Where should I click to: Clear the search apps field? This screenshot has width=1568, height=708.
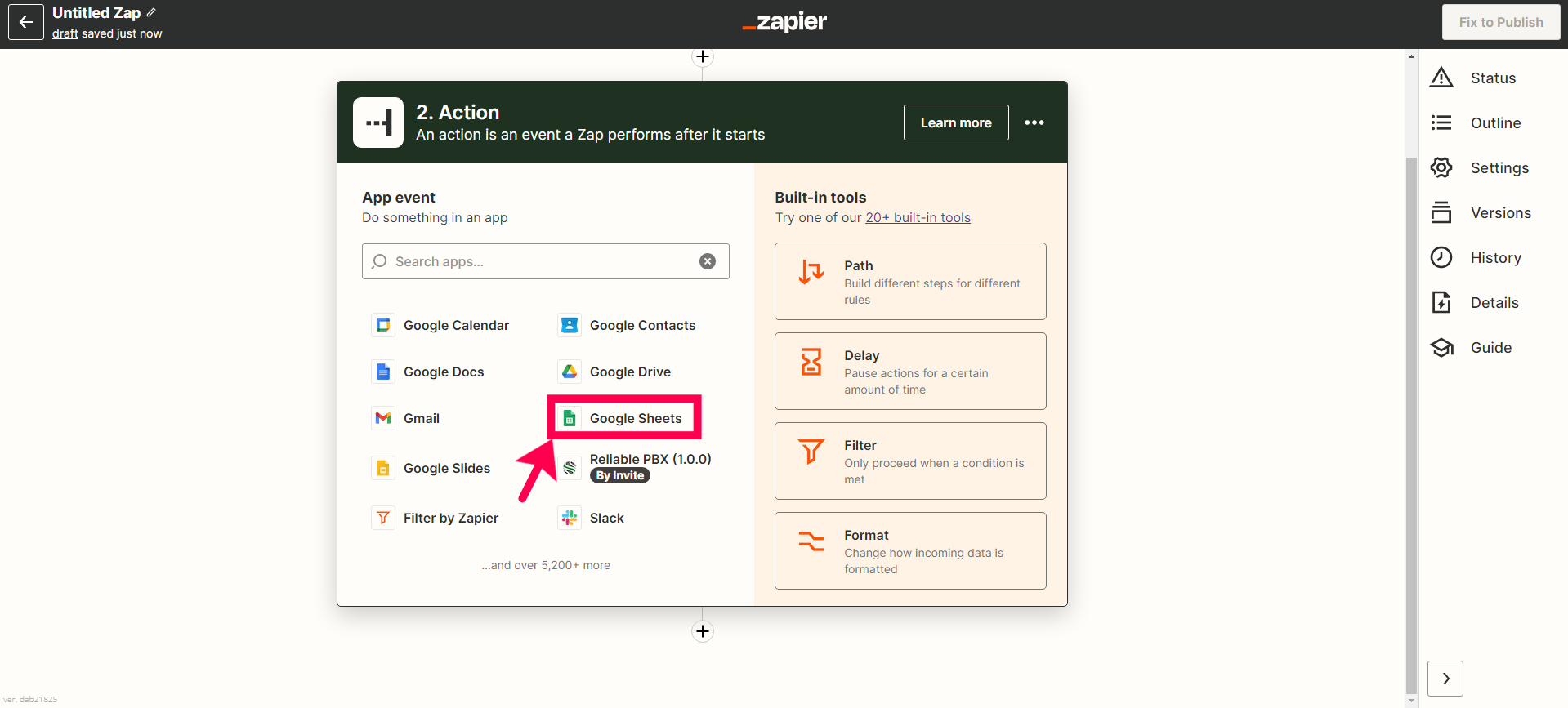click(708, 261)
